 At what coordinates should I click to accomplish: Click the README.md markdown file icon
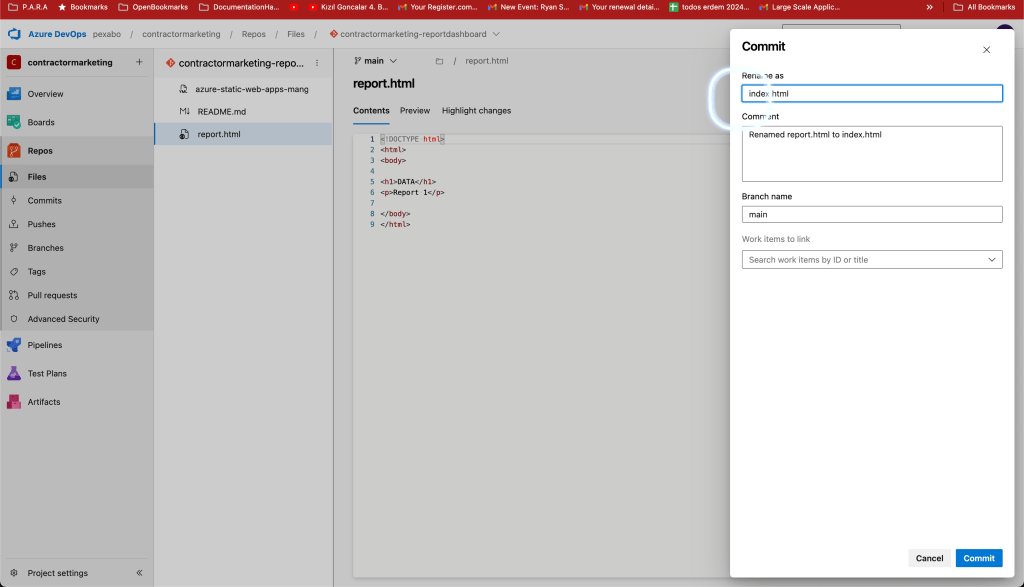(x=184, y=112)
